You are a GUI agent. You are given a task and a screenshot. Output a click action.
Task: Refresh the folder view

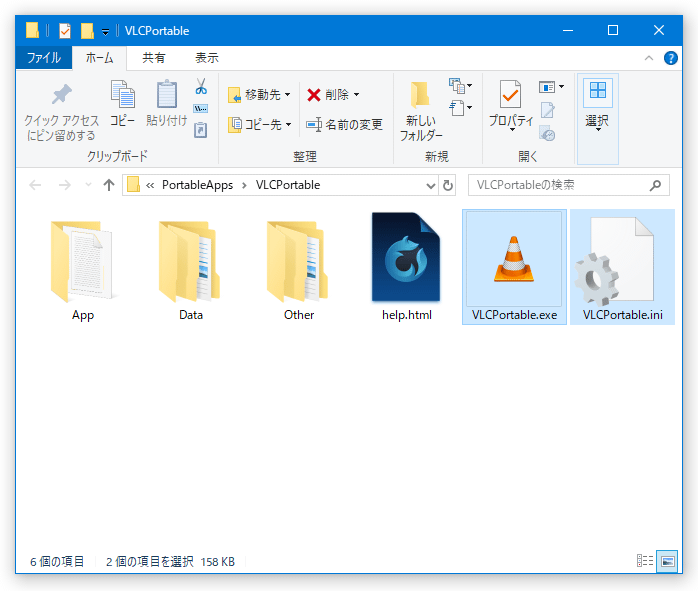pyautogui.click(x=448, y=186)
